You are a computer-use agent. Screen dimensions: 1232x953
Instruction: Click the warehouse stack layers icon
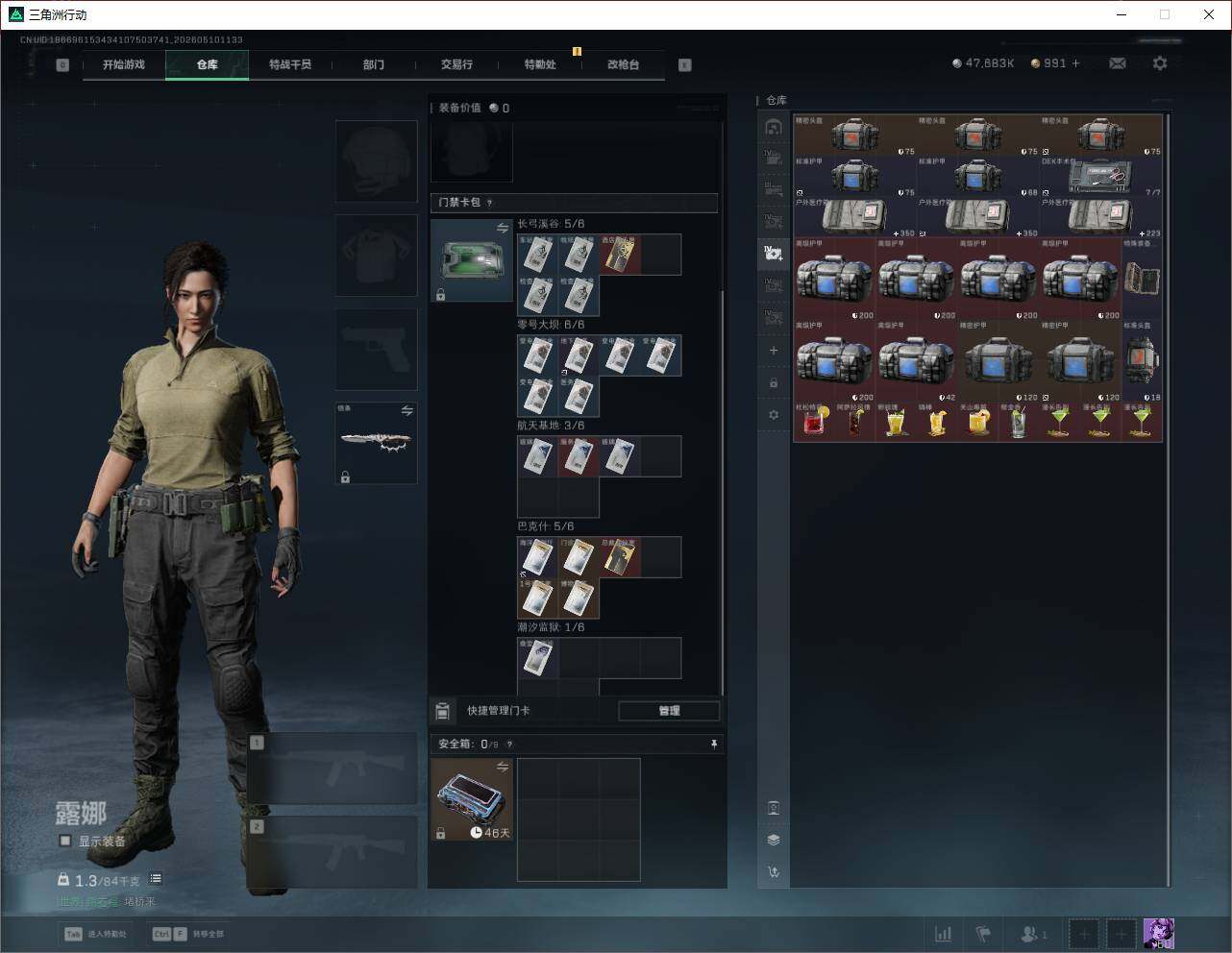[774, 840]
